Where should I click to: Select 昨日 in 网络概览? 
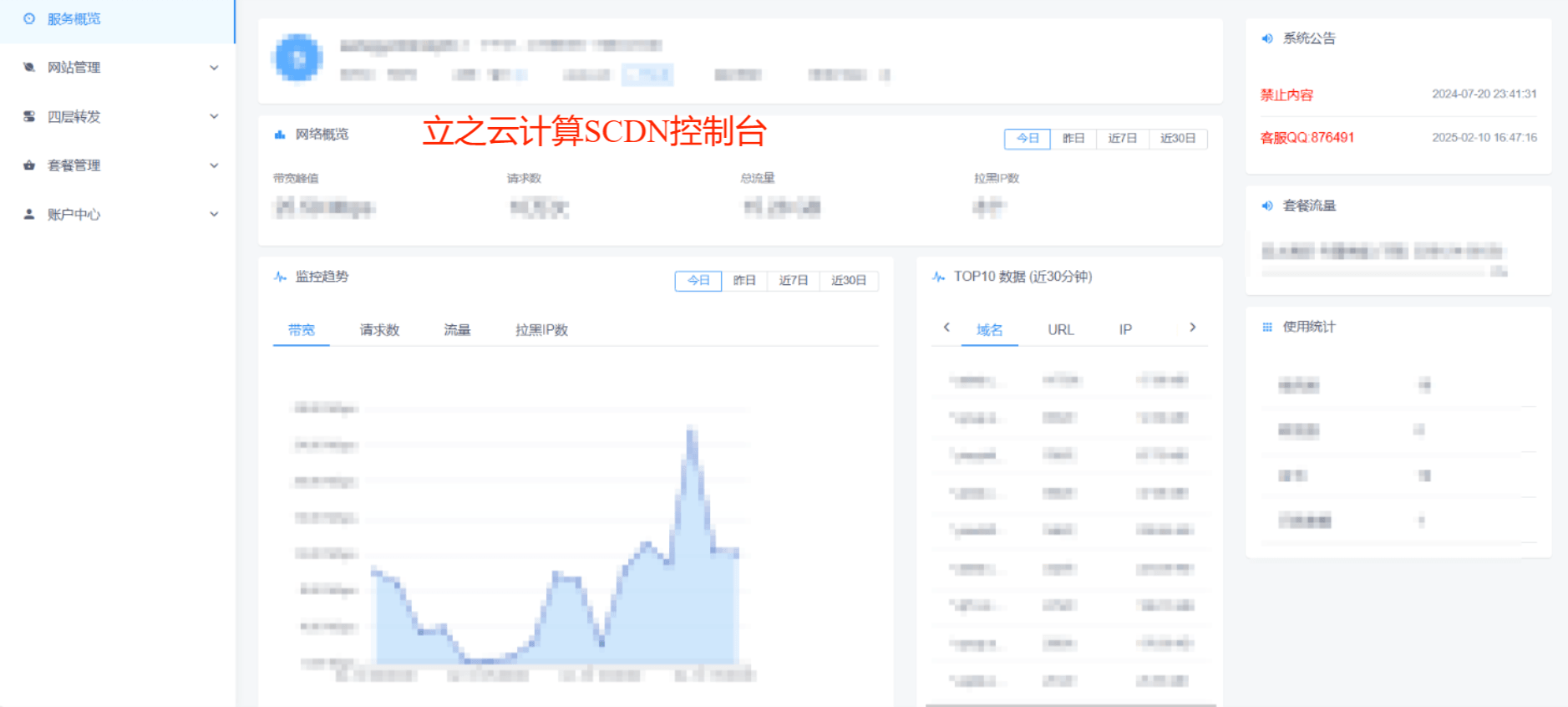(x=1073, y=139)
